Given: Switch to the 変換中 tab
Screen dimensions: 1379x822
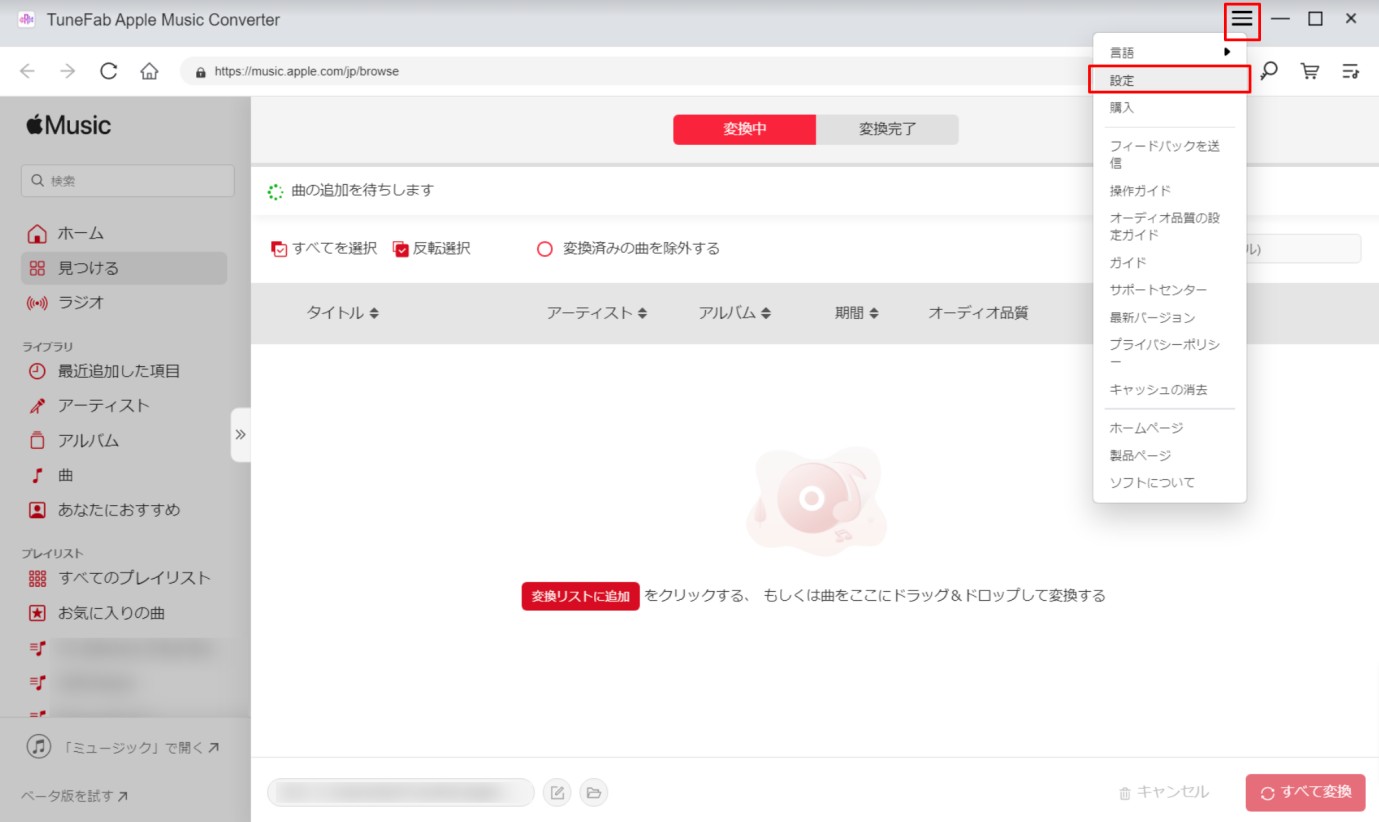Looking at the screenshot, I should 744,129.
